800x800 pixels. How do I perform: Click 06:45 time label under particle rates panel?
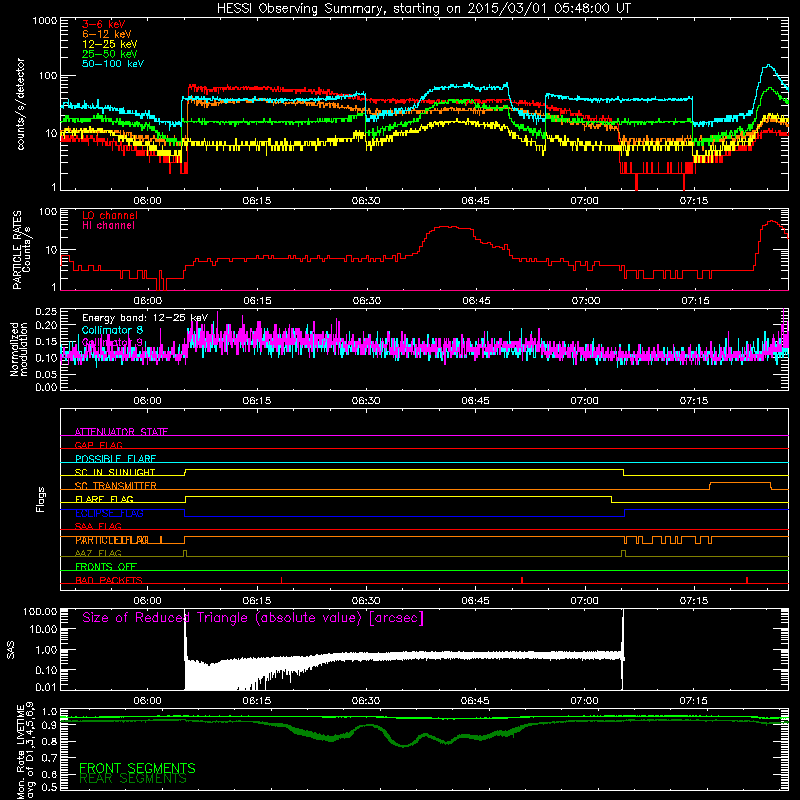coord(476,301)
